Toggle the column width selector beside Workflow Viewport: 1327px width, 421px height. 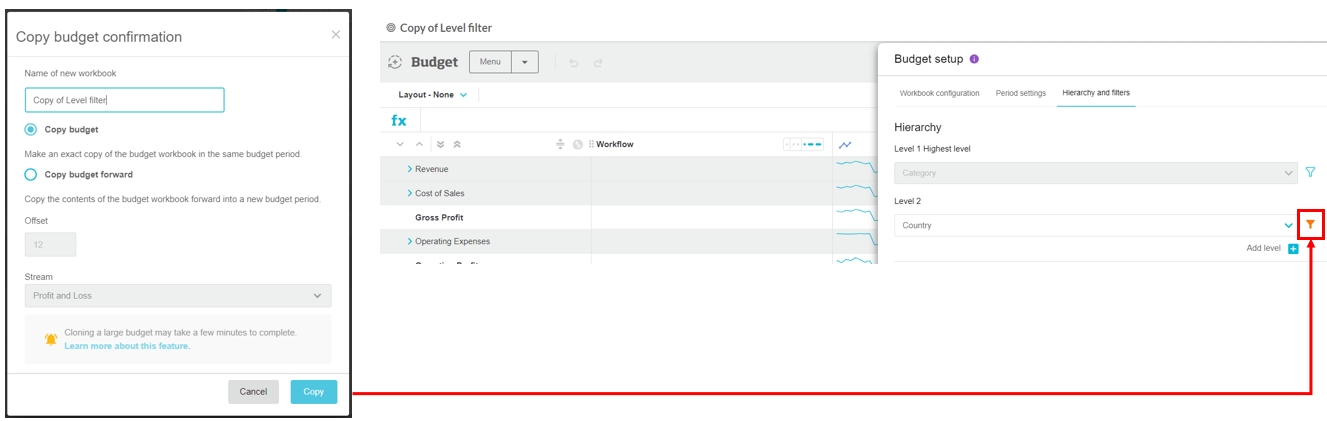pyautogui.click(x=803, y=145)
